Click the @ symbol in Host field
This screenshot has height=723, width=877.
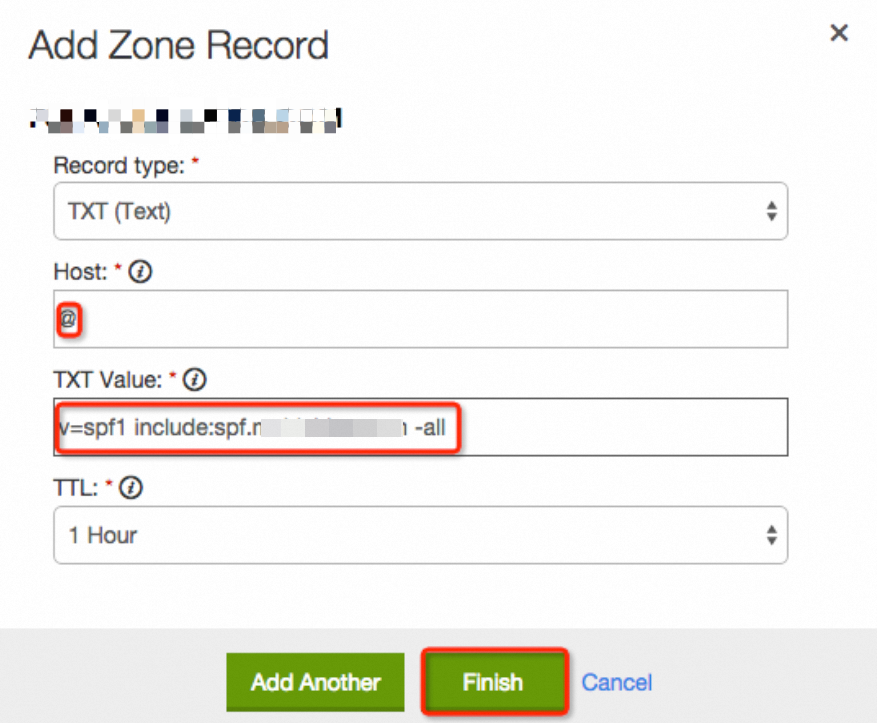click(68, 319)
